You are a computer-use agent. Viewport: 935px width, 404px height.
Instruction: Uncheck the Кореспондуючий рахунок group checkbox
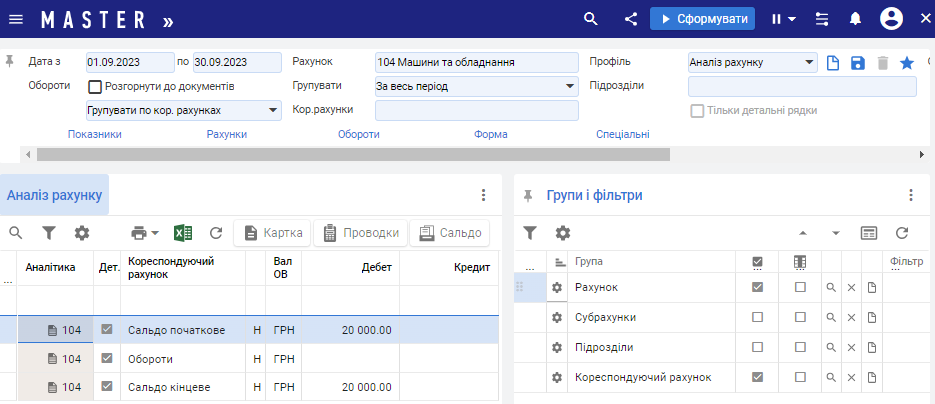pos(757,377)
